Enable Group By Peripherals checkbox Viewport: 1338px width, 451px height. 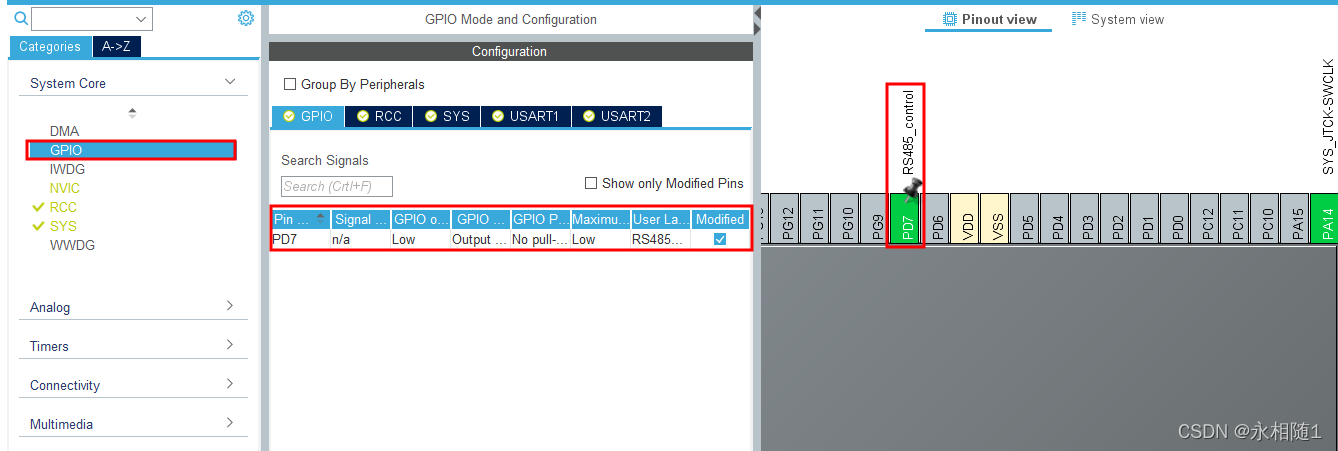(x=290, y=84)
